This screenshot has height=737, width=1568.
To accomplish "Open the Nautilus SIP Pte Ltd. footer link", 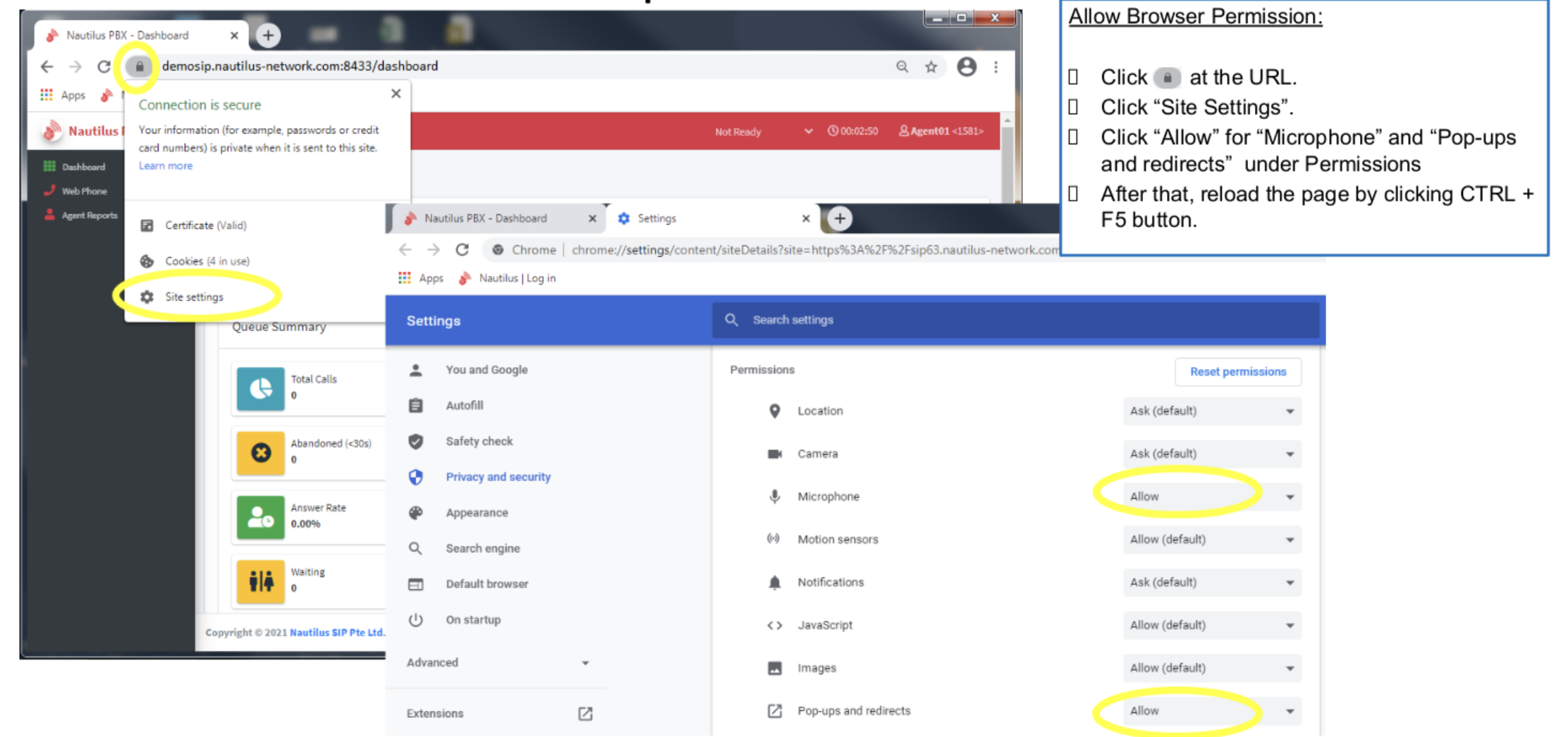I will point(337,633).
